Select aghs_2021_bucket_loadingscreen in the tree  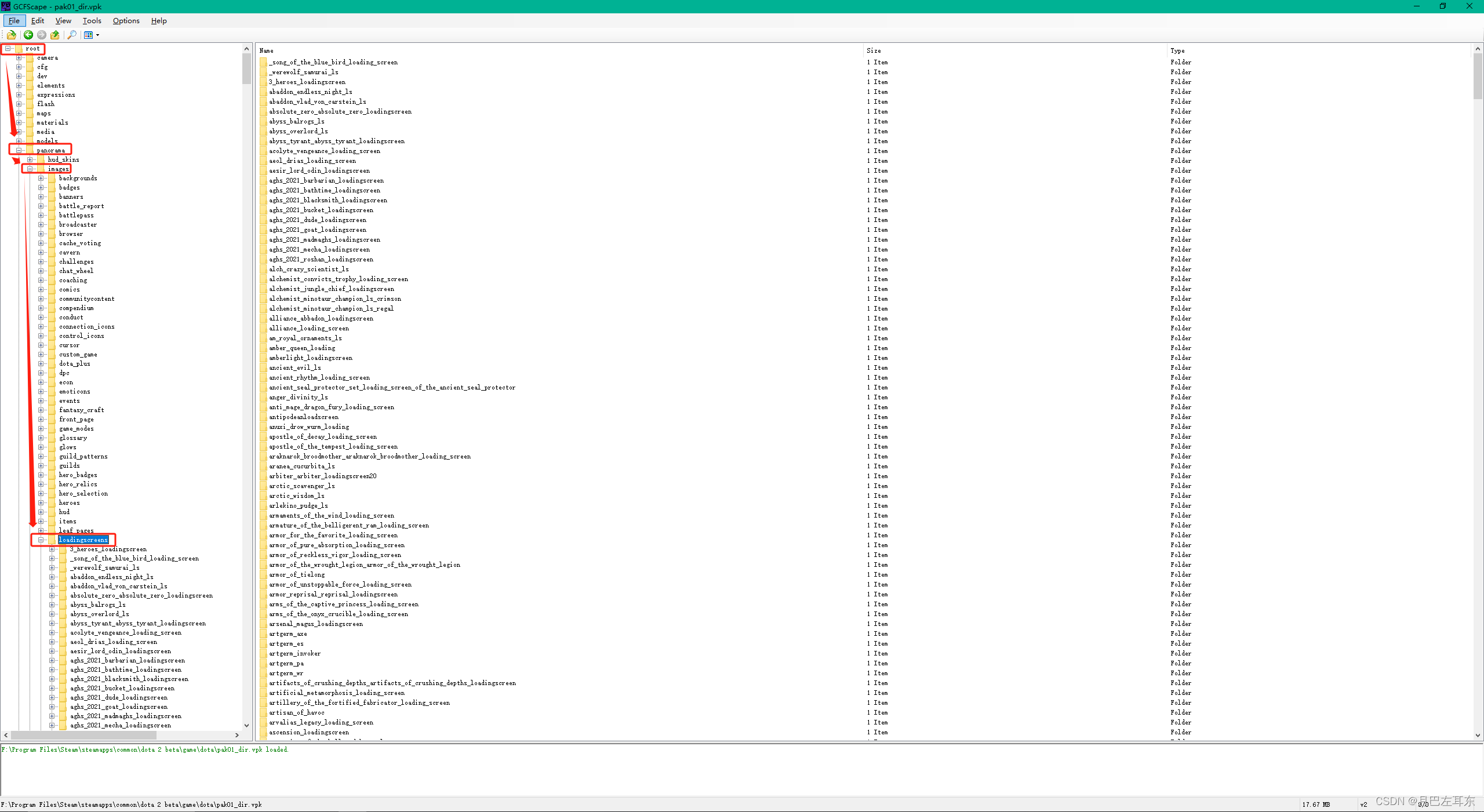click(x=122, y=689)
